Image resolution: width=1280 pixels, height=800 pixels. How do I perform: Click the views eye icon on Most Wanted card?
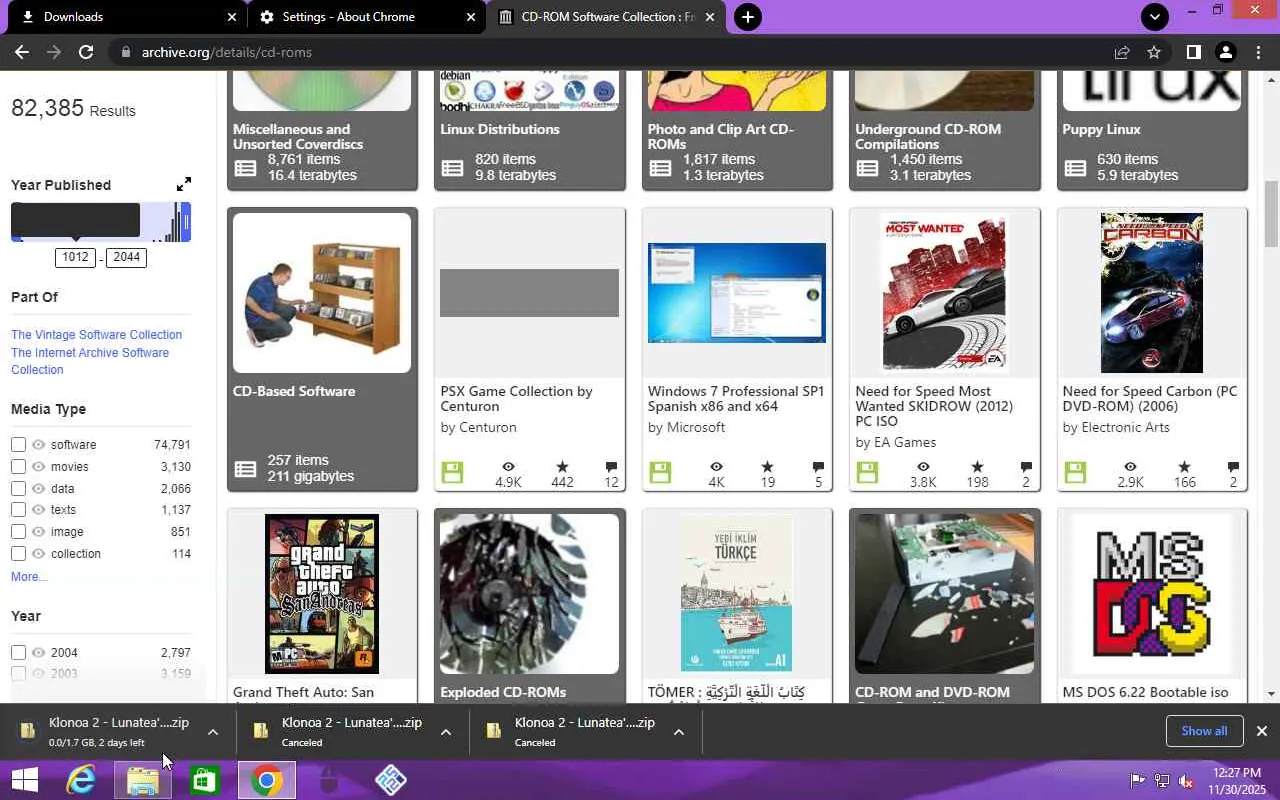(x=923, y=467)
